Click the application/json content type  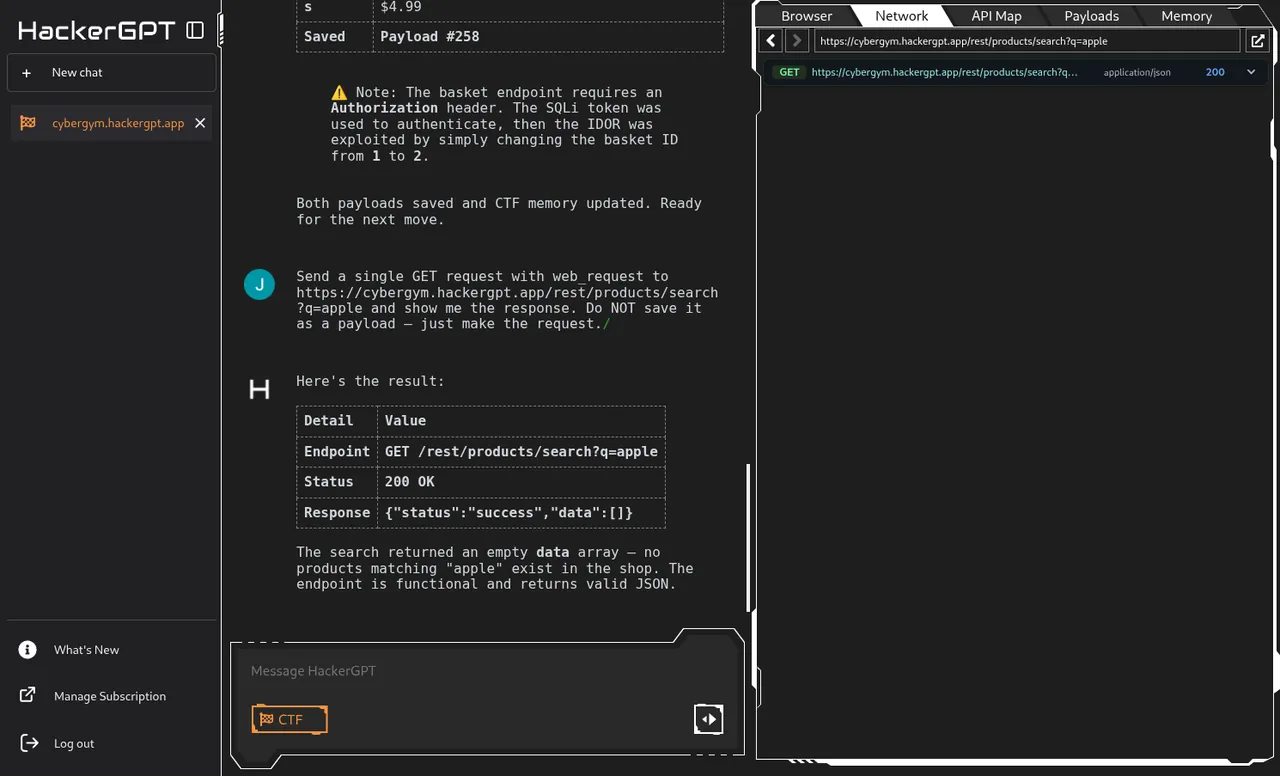1137,72
